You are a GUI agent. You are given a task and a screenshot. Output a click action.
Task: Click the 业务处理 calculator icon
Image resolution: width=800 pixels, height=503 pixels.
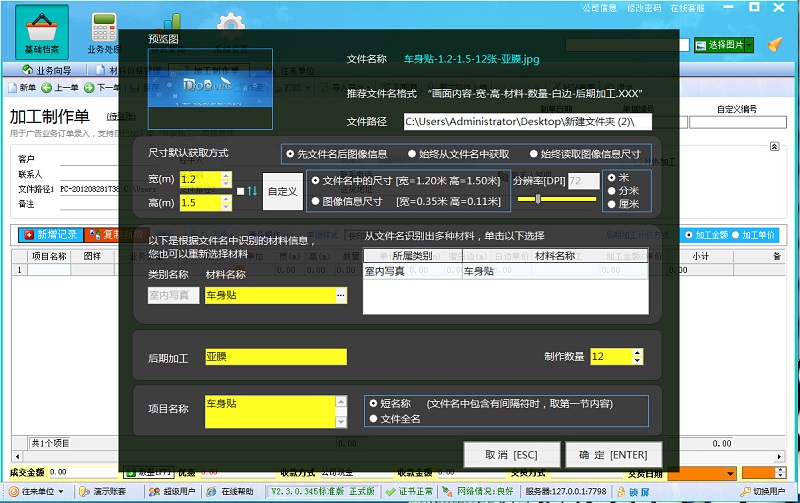click(103, 30)
